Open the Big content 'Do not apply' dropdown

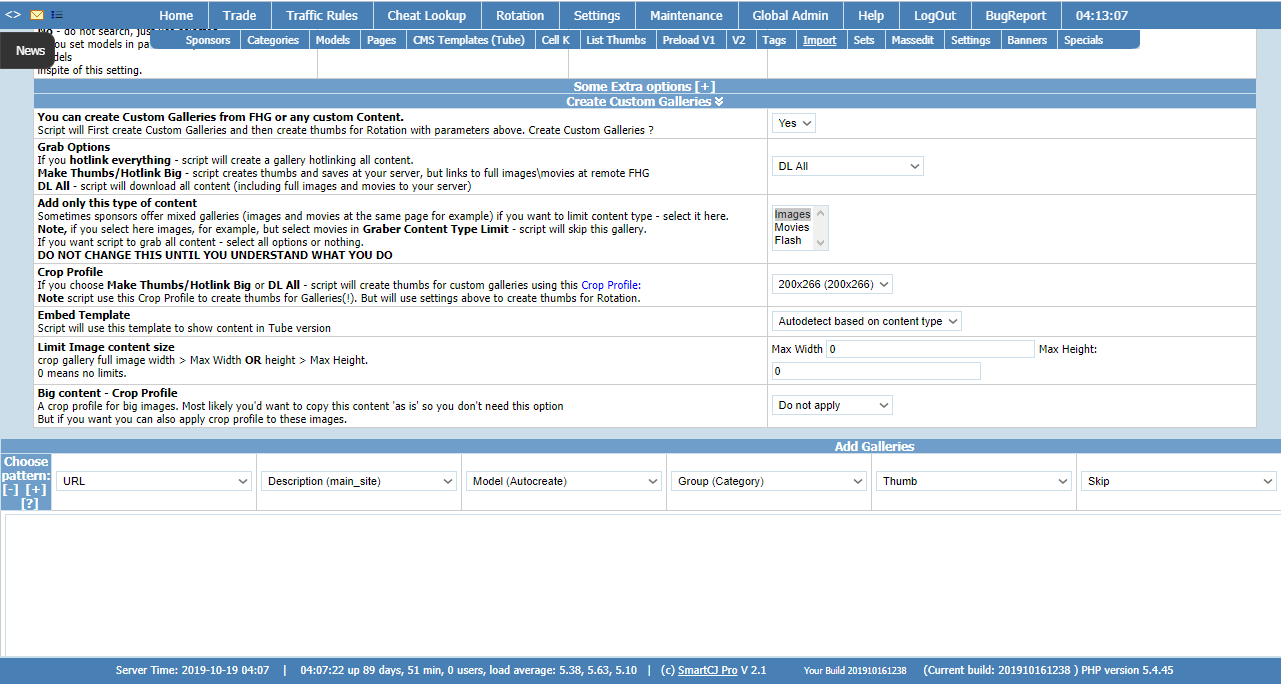point(832,405)
